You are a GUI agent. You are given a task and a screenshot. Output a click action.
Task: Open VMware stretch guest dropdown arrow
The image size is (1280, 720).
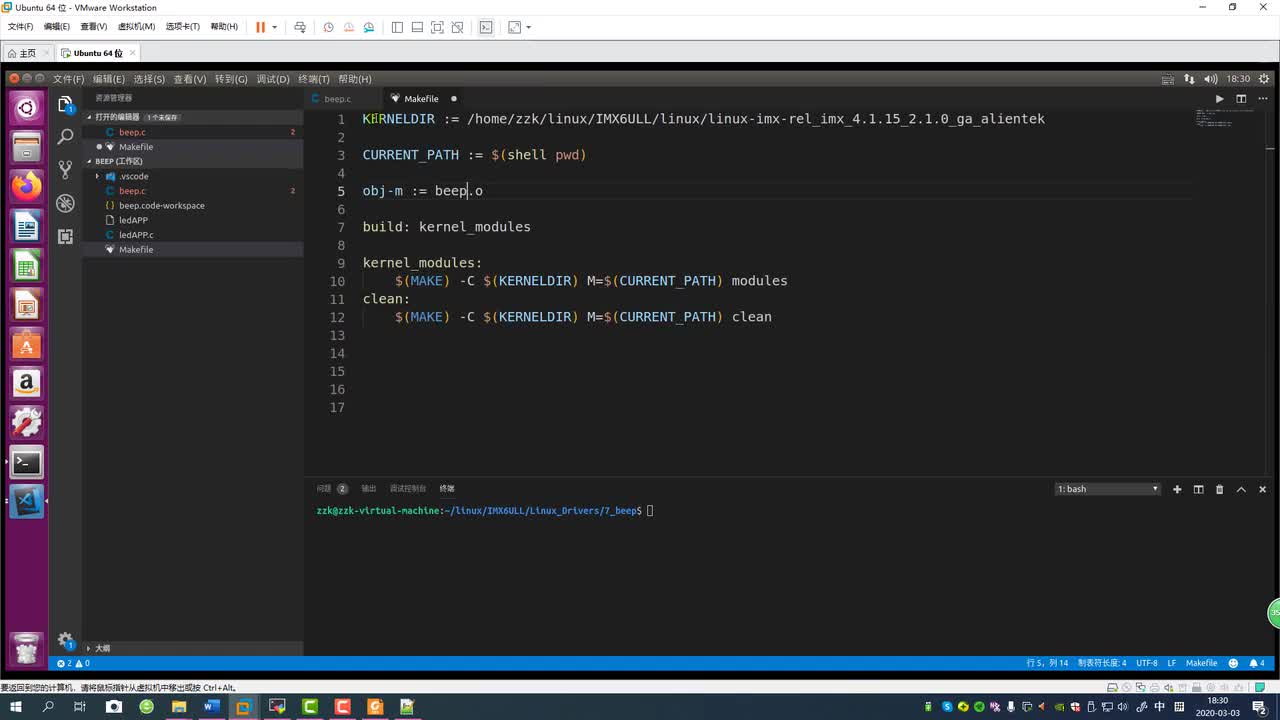pyautogui.click(x=528, y=27)
